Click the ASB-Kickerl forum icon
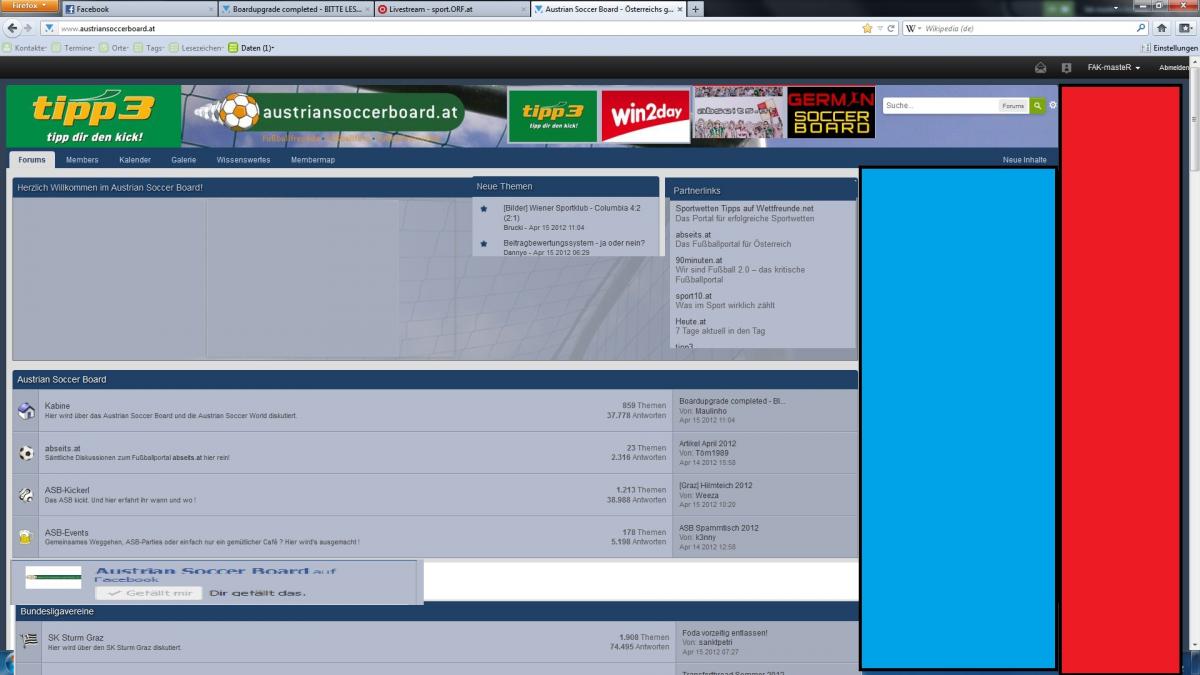The height and width of the screenshot is (675, 1200). [x=26, y=495]
